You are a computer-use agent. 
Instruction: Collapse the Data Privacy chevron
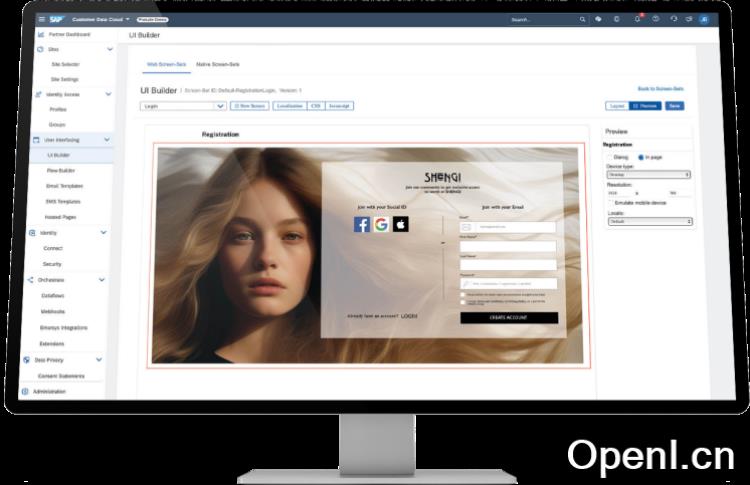pos(99,360)
